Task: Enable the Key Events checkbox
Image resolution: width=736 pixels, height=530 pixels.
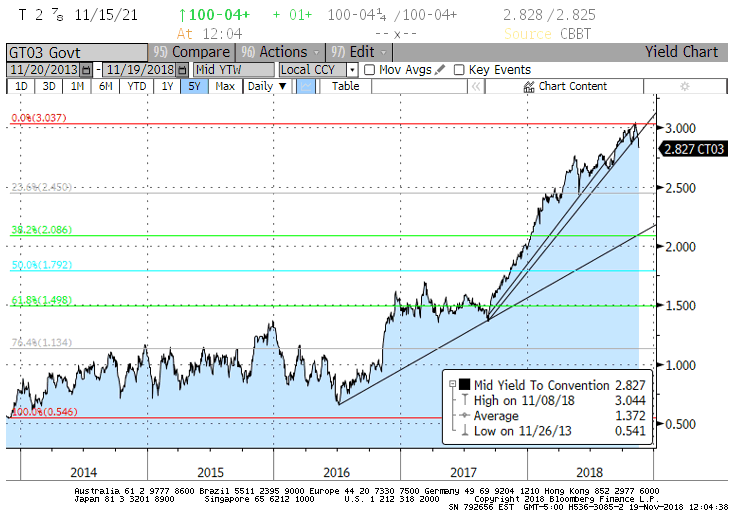Action: pyautogui.click(x=459, y=70)
